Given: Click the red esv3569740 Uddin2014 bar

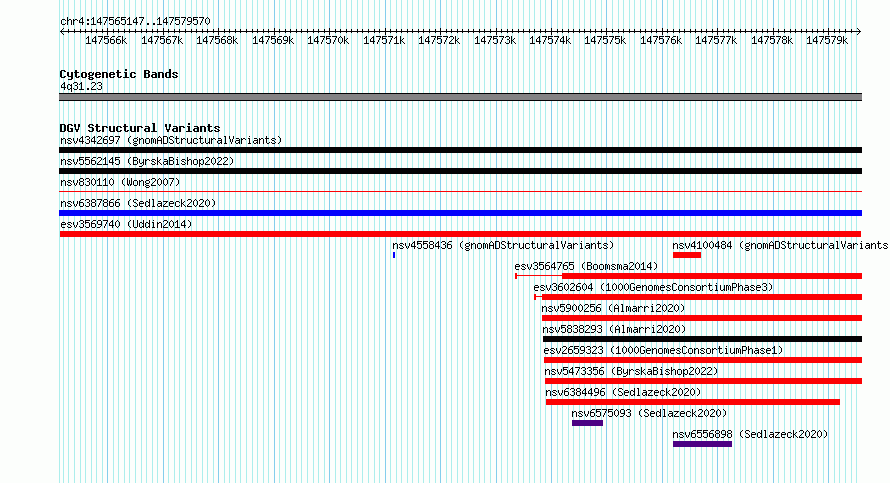Looking at the screenshot, I should (460, 234).
